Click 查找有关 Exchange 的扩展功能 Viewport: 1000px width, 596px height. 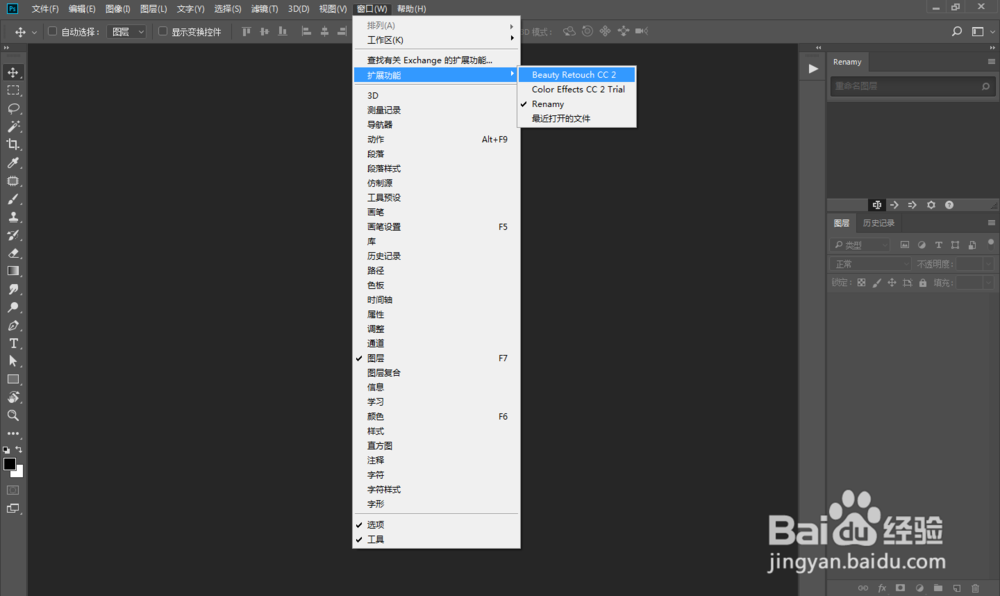(x=436, y=60)
